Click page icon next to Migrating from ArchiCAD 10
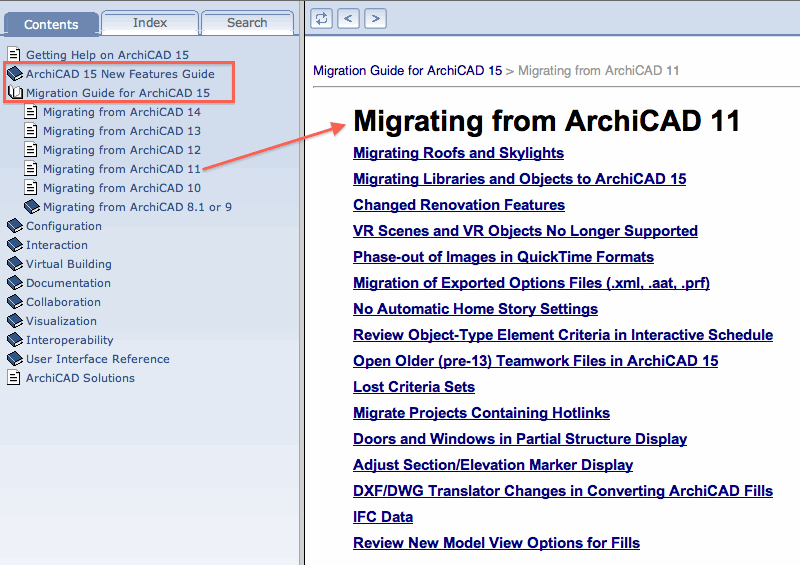Screen dimensions: 800x565 [x=31, y=188]
